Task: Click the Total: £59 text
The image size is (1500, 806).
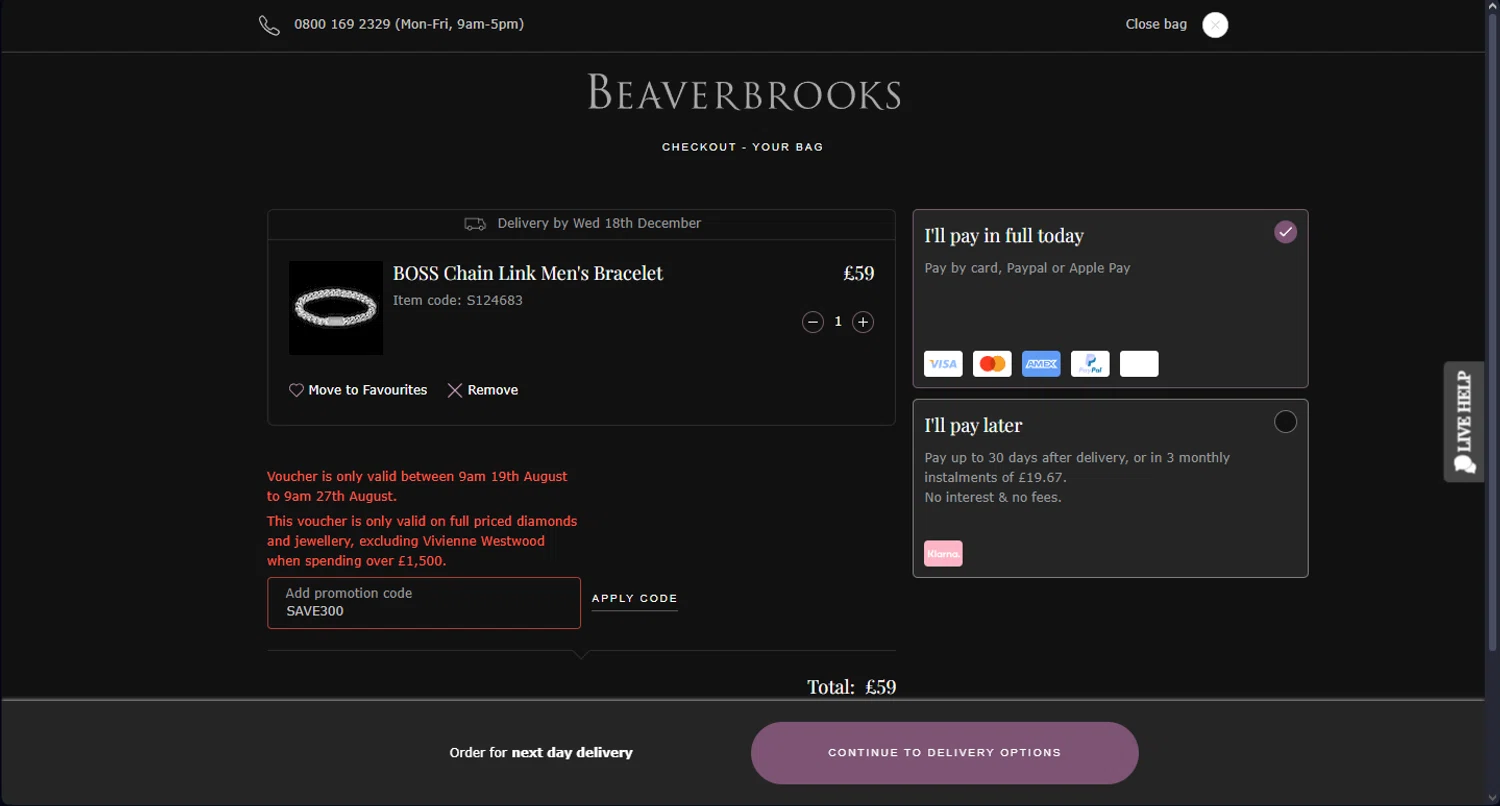Action: (x=852, y=687)
